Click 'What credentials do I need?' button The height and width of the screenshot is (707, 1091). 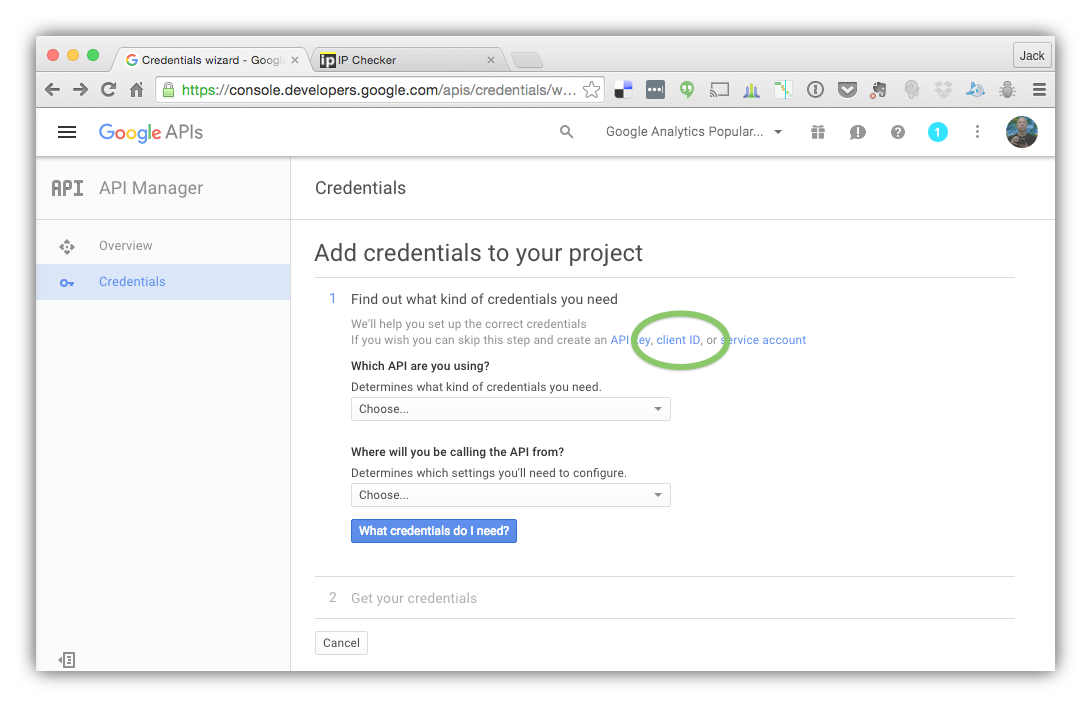click(x=433, y=531)
